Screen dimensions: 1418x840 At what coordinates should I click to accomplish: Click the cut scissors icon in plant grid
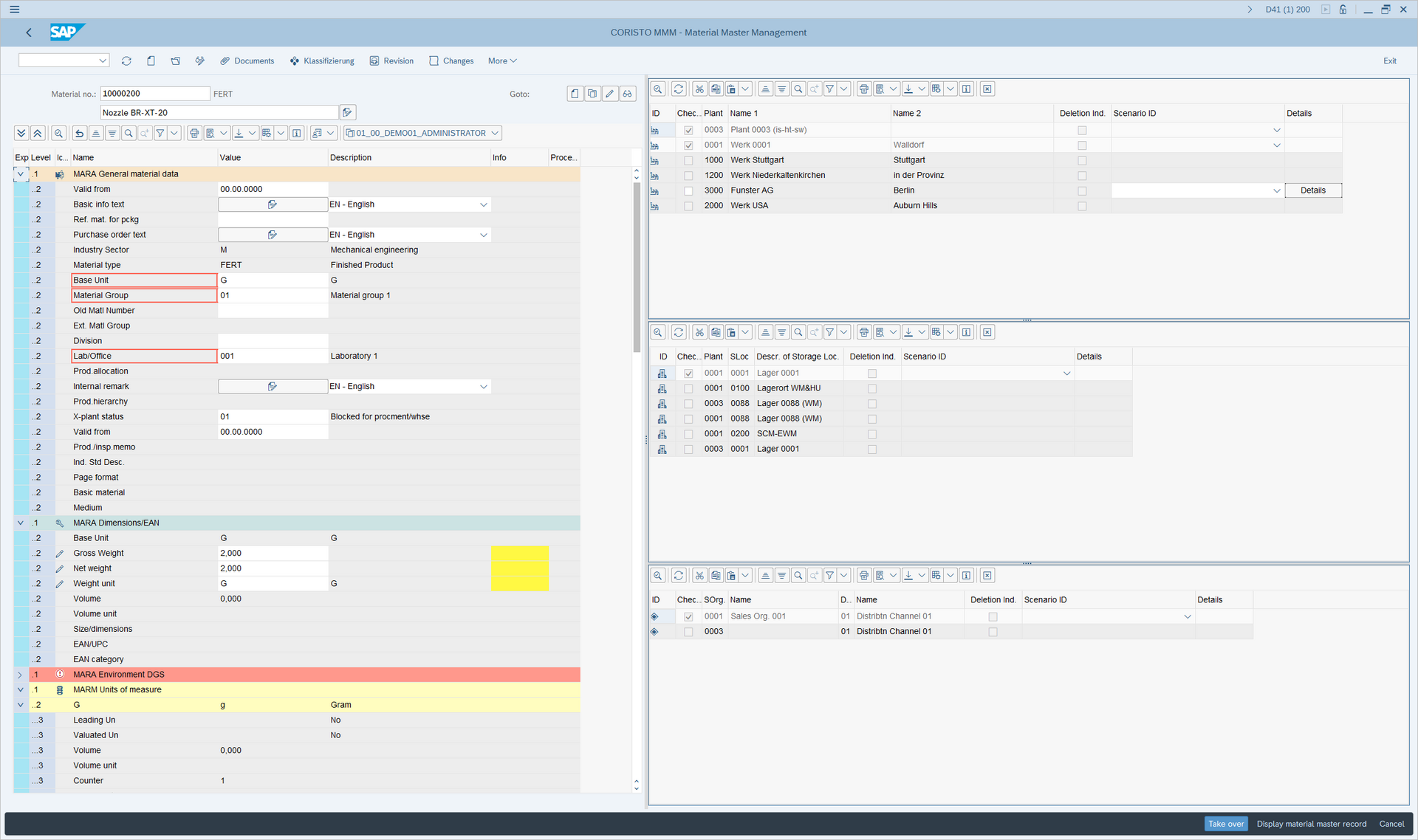(699, 89)
